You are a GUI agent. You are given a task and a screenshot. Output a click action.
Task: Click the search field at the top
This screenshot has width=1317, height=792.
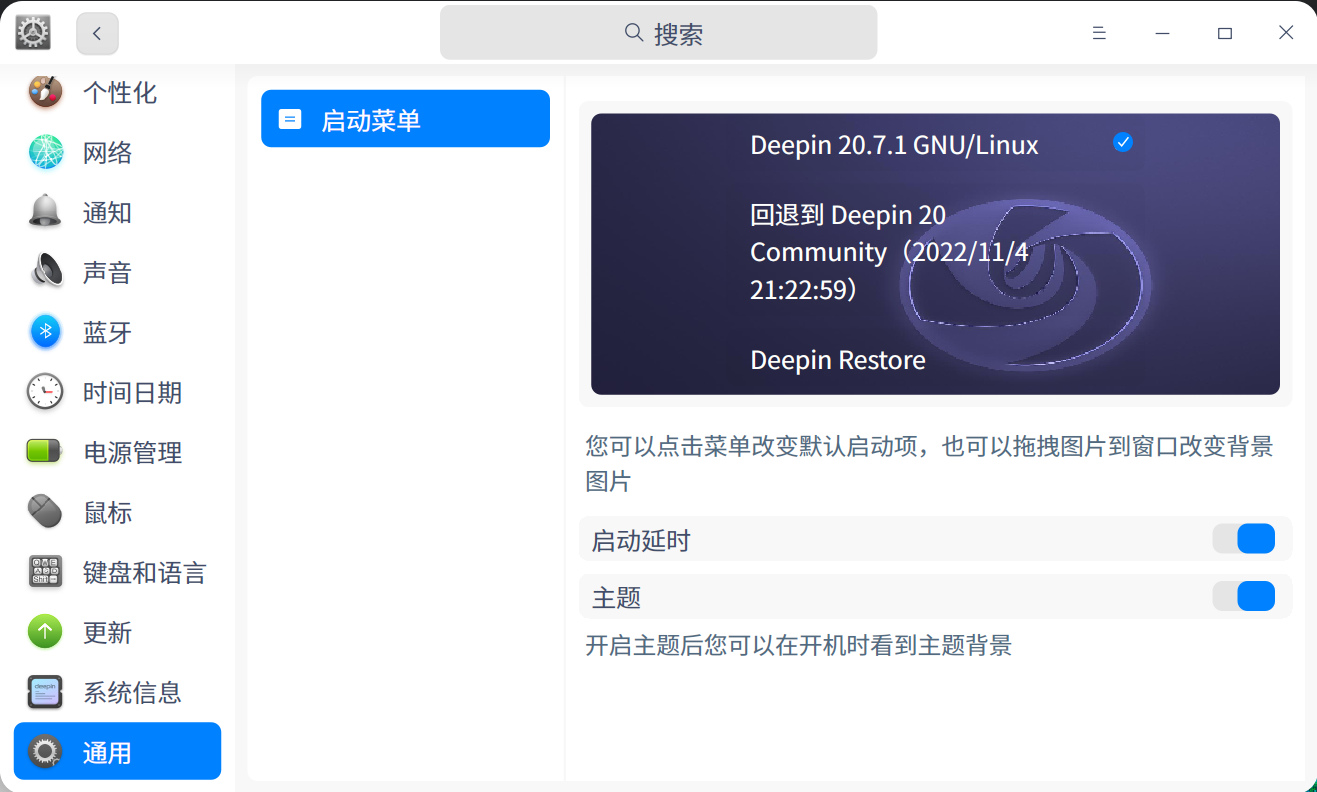coord(658,33)
